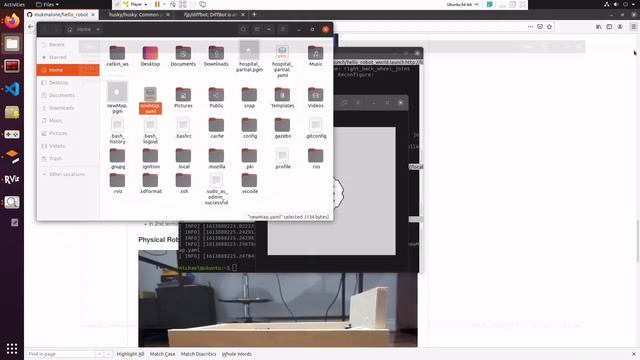Open Firefox page actions ellipsis menu
This screenshot has width=640, height=360.
(530, 27)
